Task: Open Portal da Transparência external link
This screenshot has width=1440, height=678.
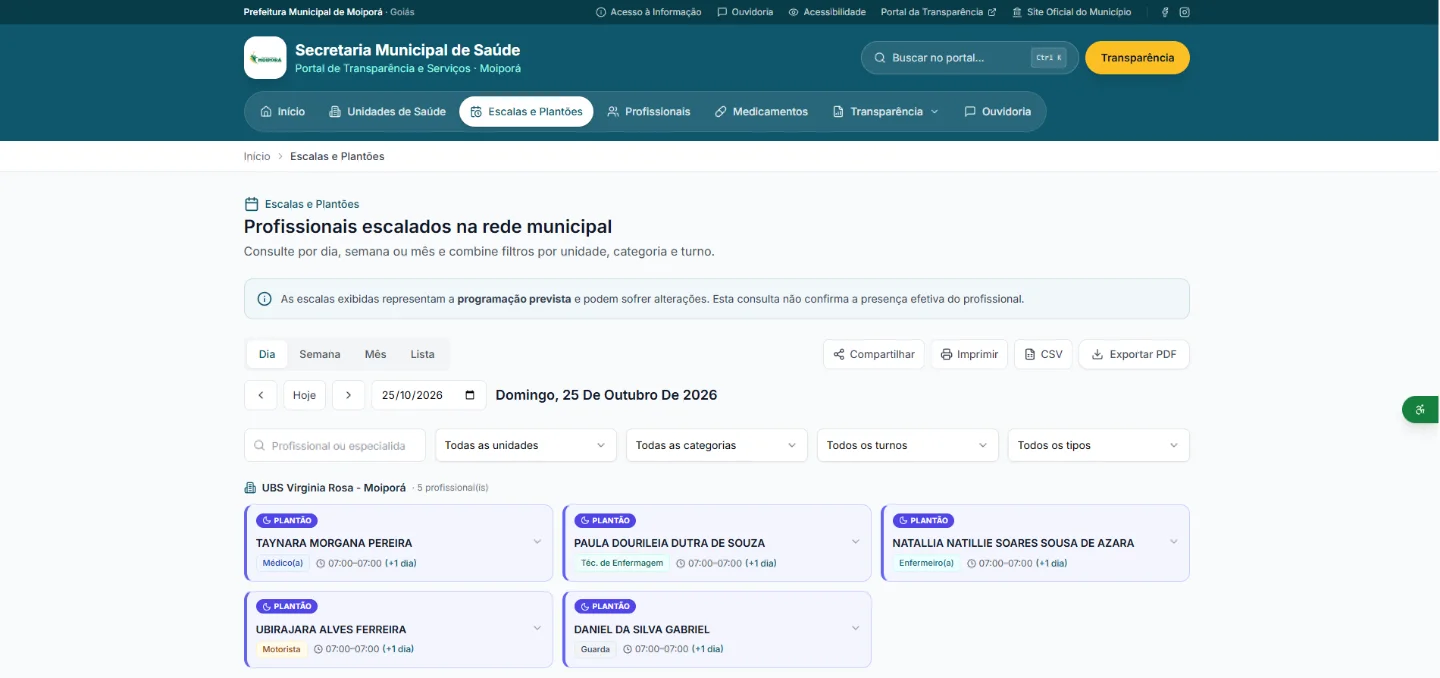Action: [x=938, y=12]
